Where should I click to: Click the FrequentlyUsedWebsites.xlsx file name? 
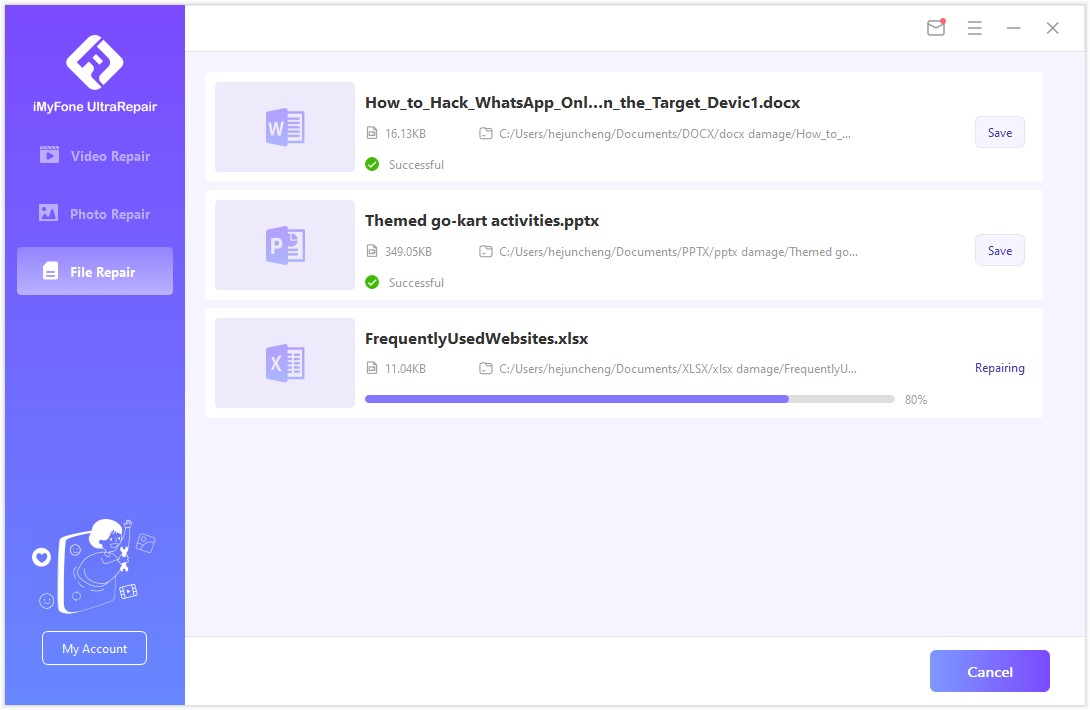pyautogui.click(x=476, y=339)
